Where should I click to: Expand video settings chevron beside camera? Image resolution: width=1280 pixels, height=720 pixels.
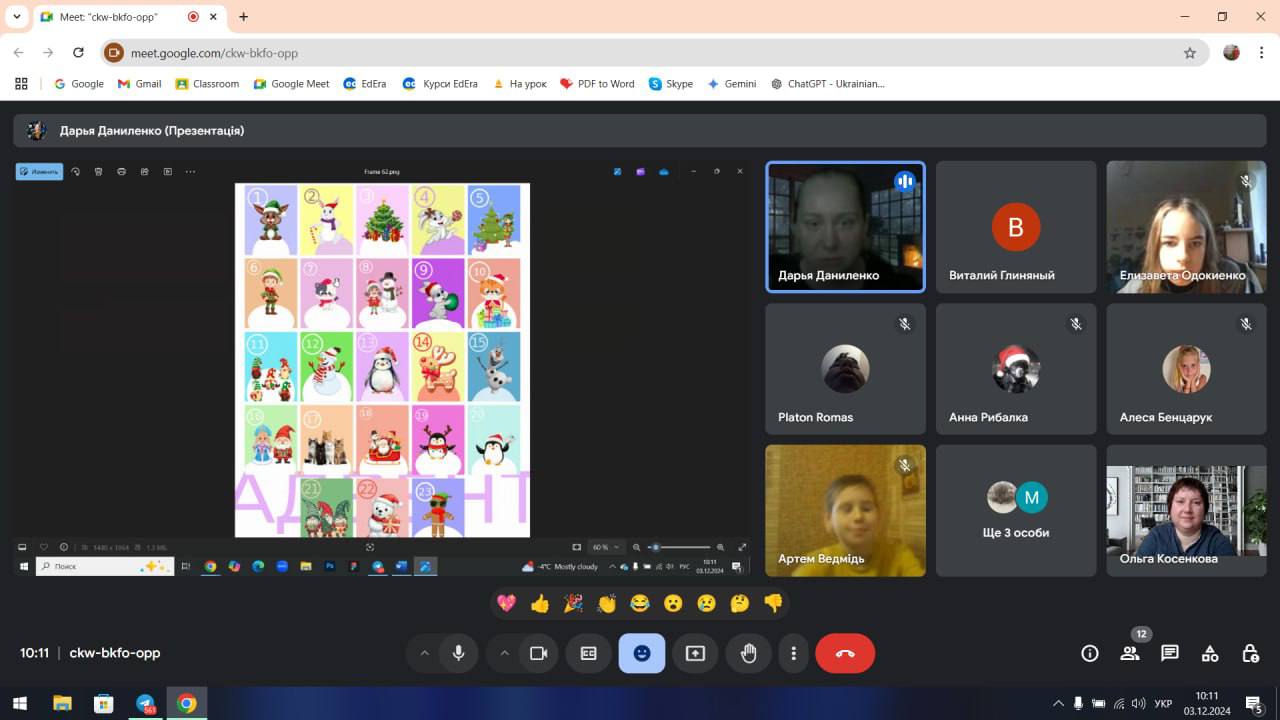[x=504, y=653]
